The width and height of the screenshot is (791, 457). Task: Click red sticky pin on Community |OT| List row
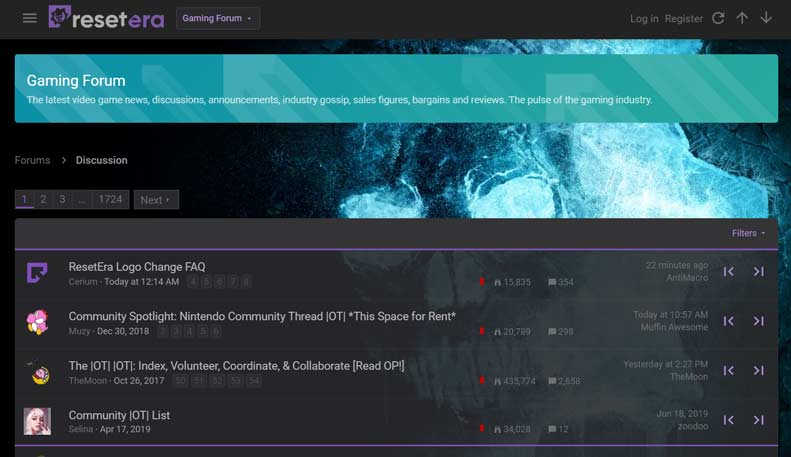point(482,428)
